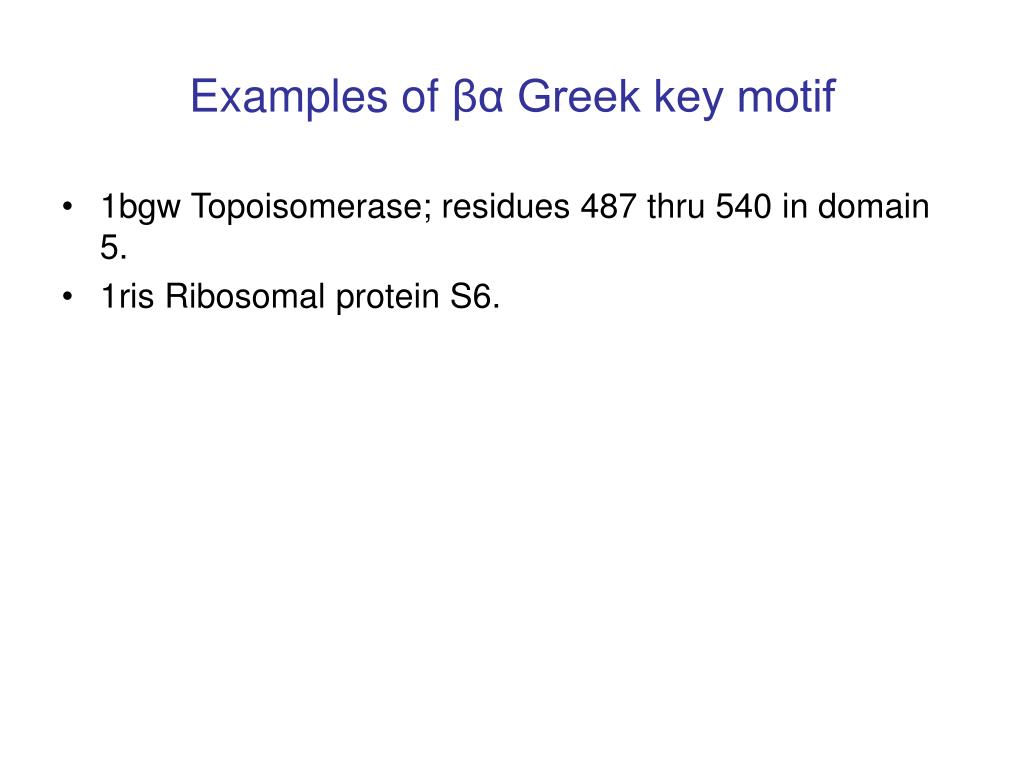
Task: Select the '1ris' PDB code text
Action: tap(127, 296)
